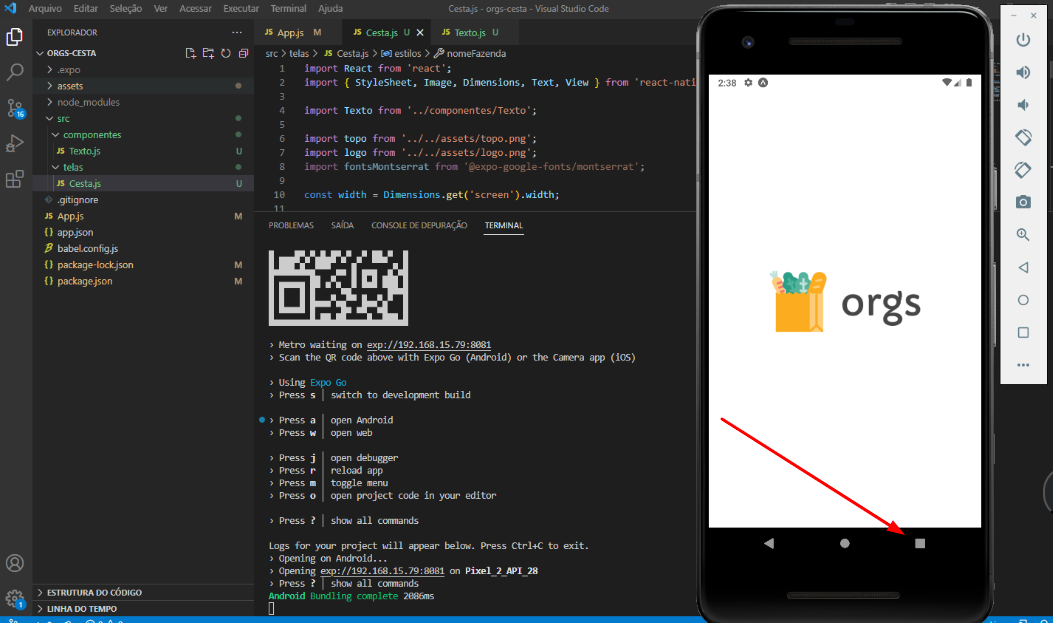Open the Explorer view in activity bar

point(14,37)
